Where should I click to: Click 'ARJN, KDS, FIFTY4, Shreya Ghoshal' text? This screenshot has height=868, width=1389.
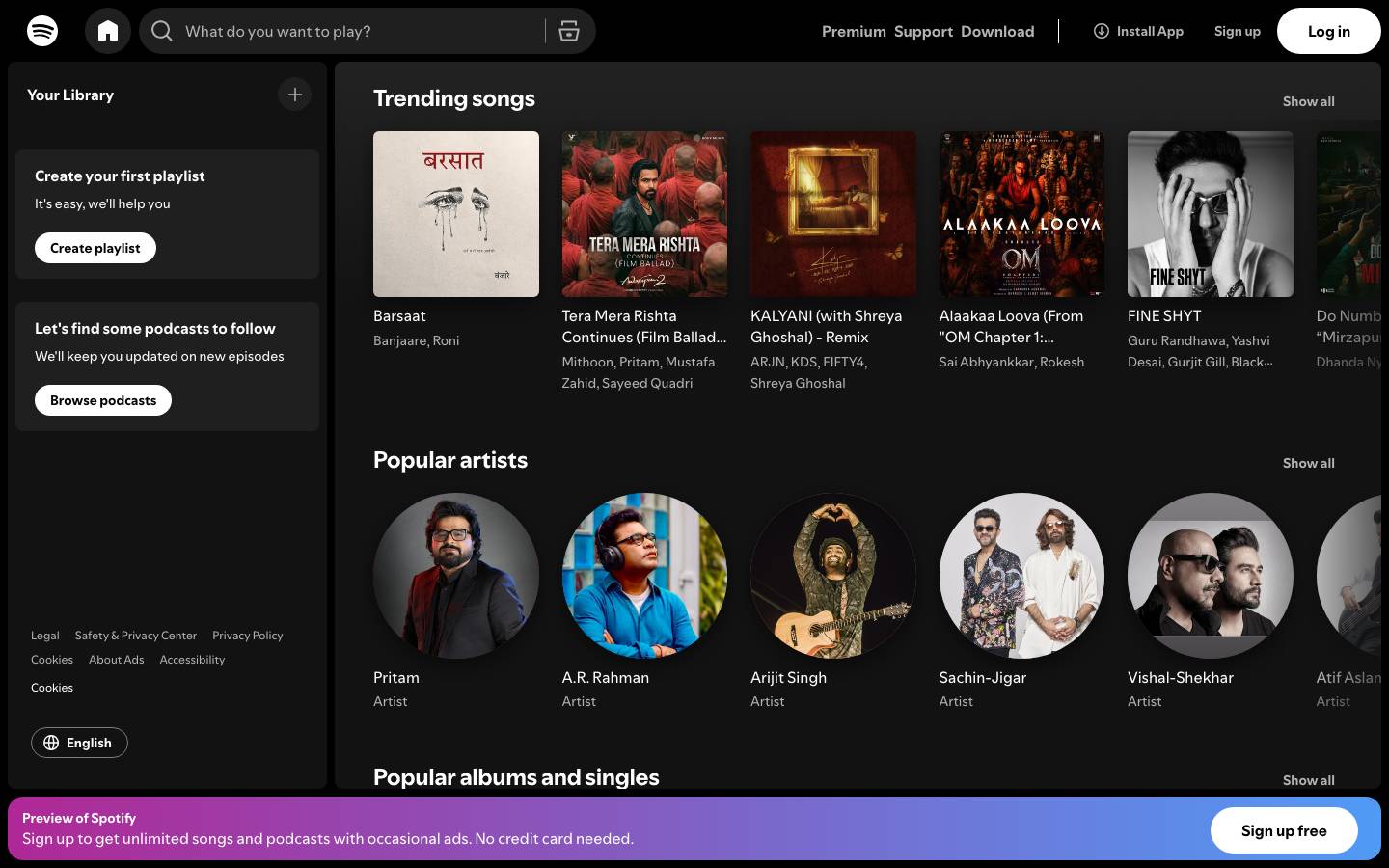click(808, 372)
